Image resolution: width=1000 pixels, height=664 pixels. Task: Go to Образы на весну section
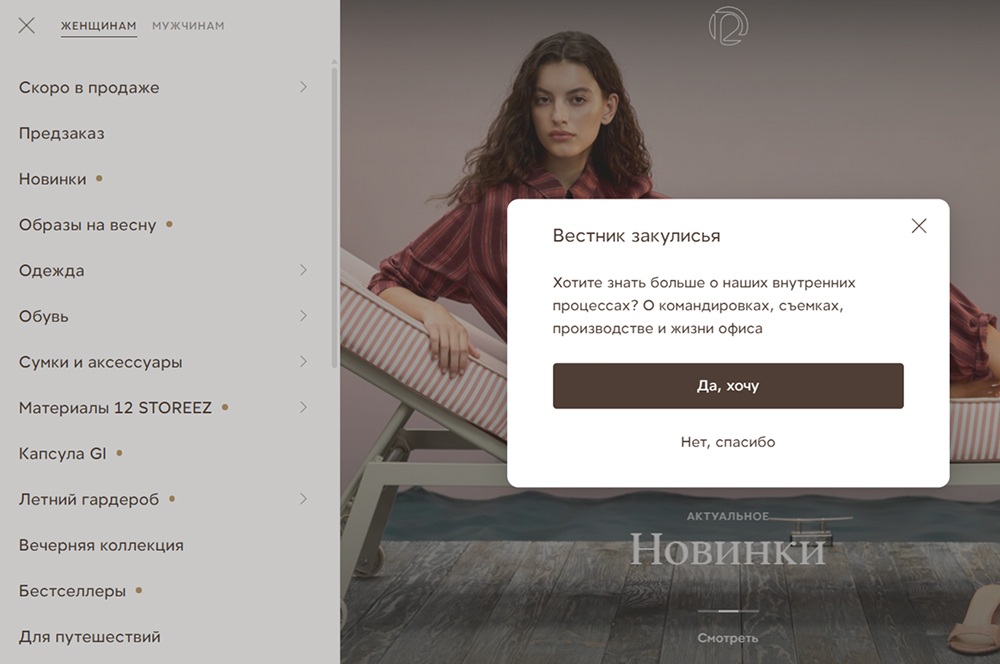click(x=87, y=225)
